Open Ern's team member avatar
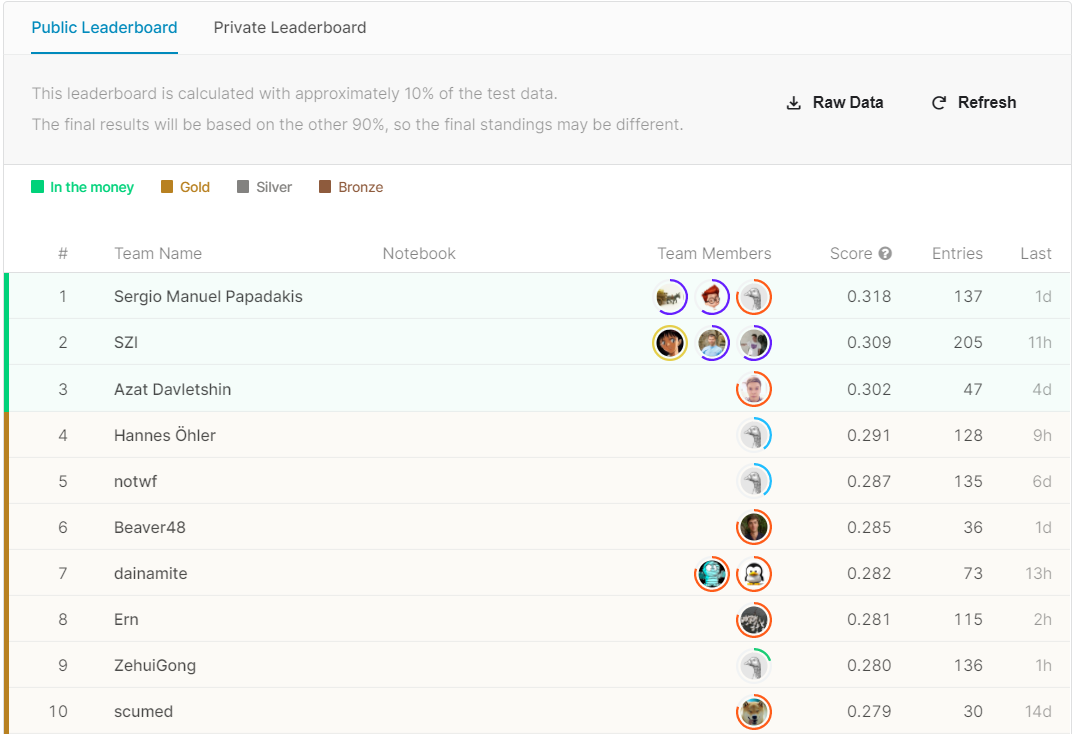1076x734 pixels. pos(754,620)
